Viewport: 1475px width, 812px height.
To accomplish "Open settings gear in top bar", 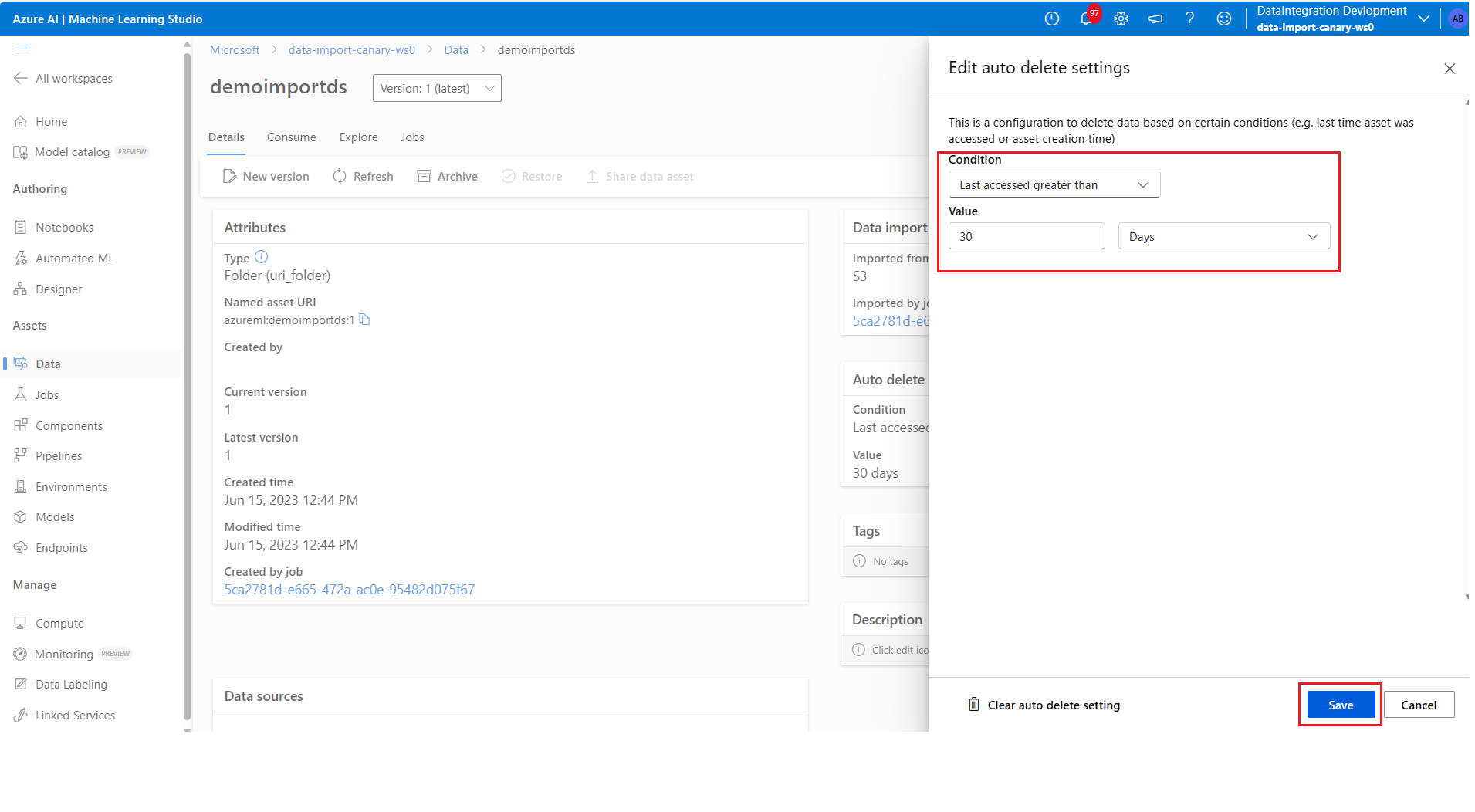I will (1121, 19).
